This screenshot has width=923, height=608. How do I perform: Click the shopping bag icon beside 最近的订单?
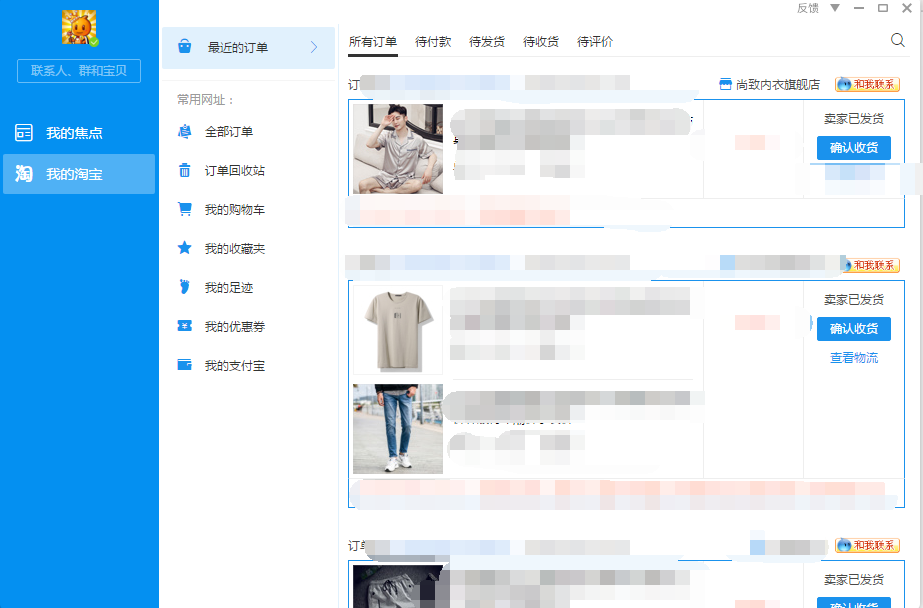tap(184, 46)
